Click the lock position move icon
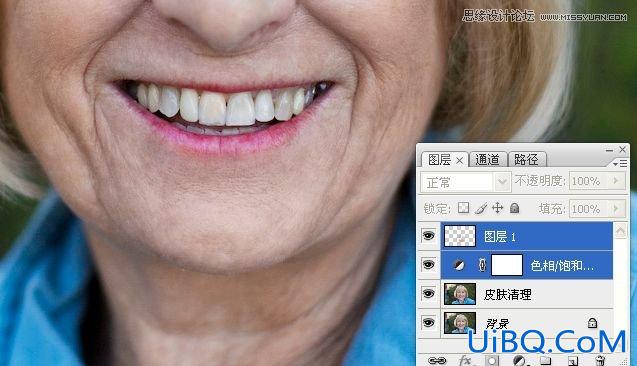This screenshot has width=637, height=366. 497,208
